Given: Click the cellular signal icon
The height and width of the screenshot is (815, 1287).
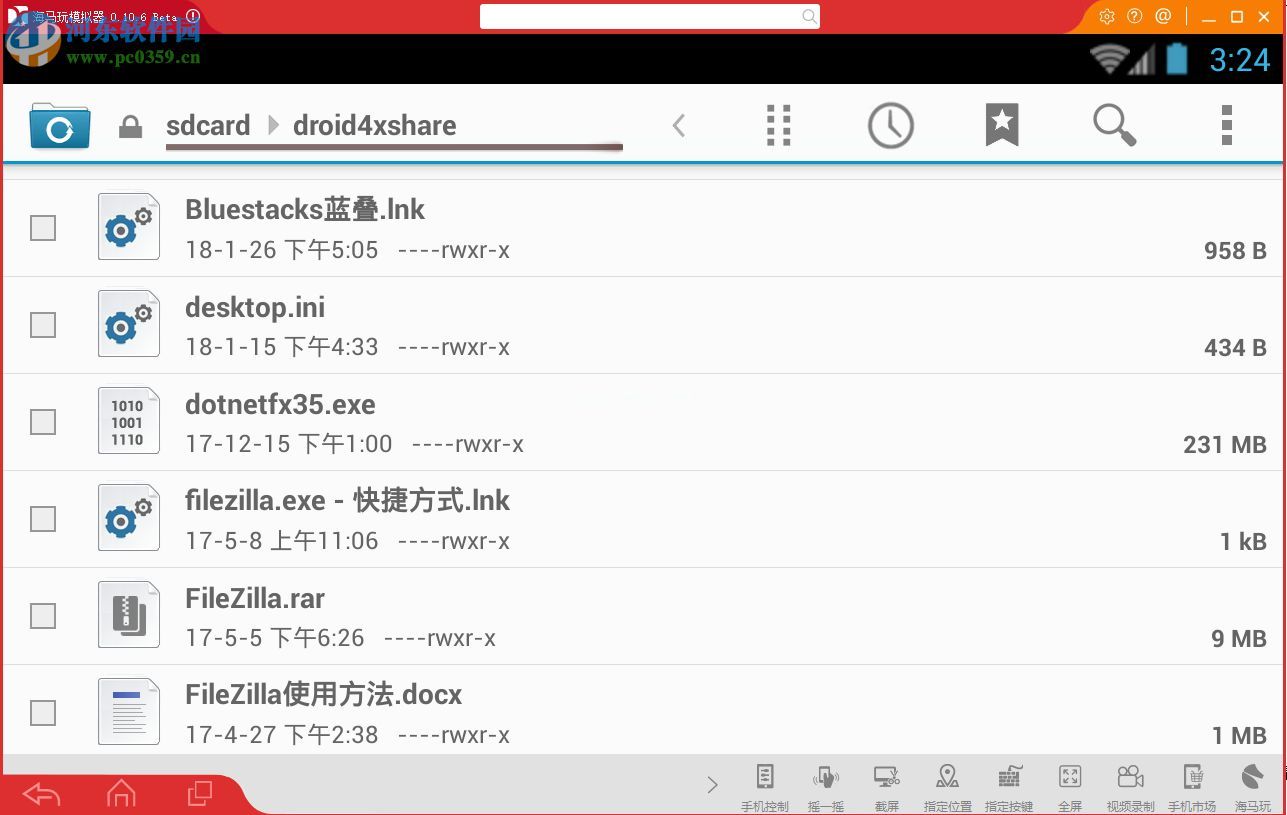Looking at the screenshot, I should coord(1141,61).
